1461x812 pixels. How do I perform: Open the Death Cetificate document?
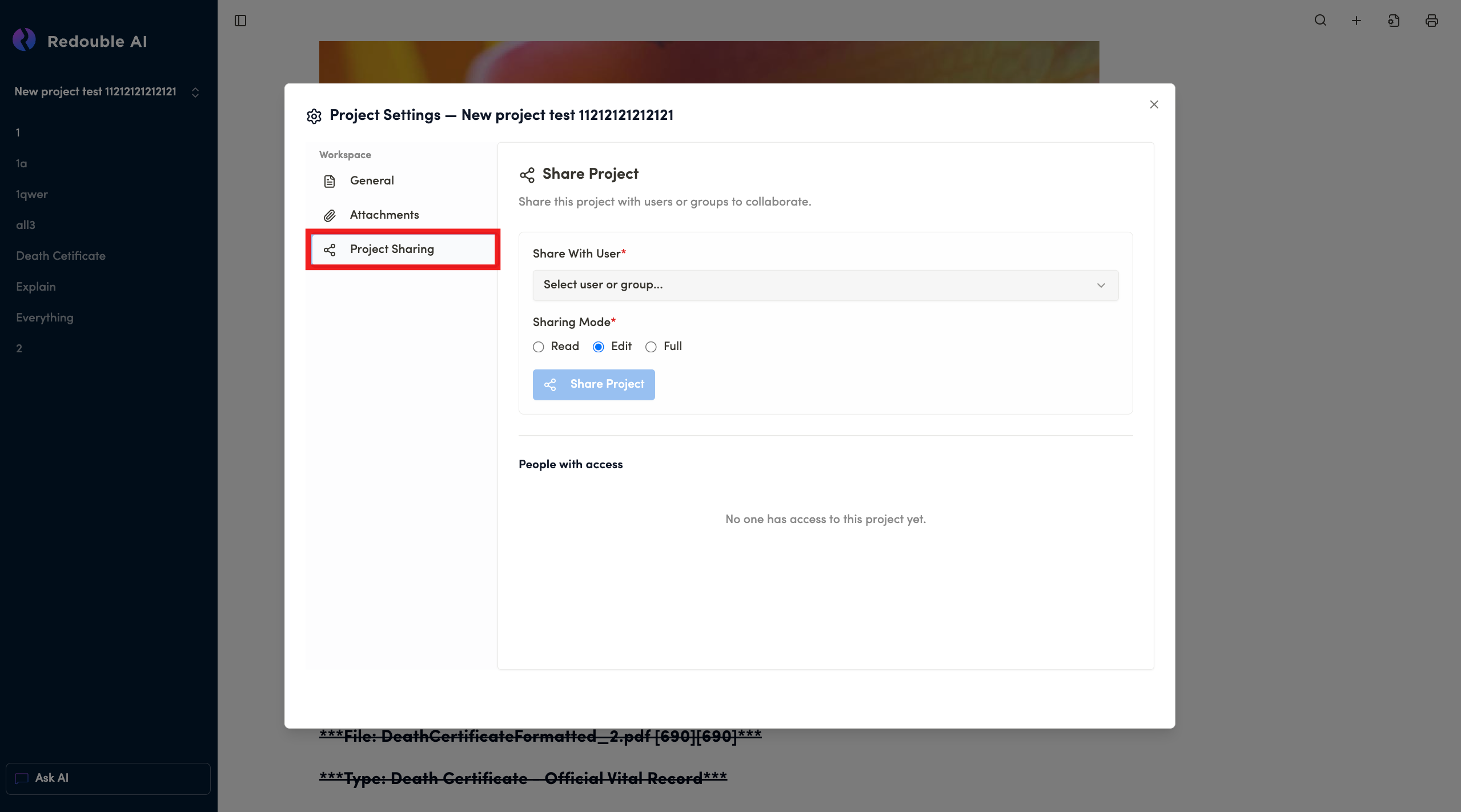[x=61, y=256]
